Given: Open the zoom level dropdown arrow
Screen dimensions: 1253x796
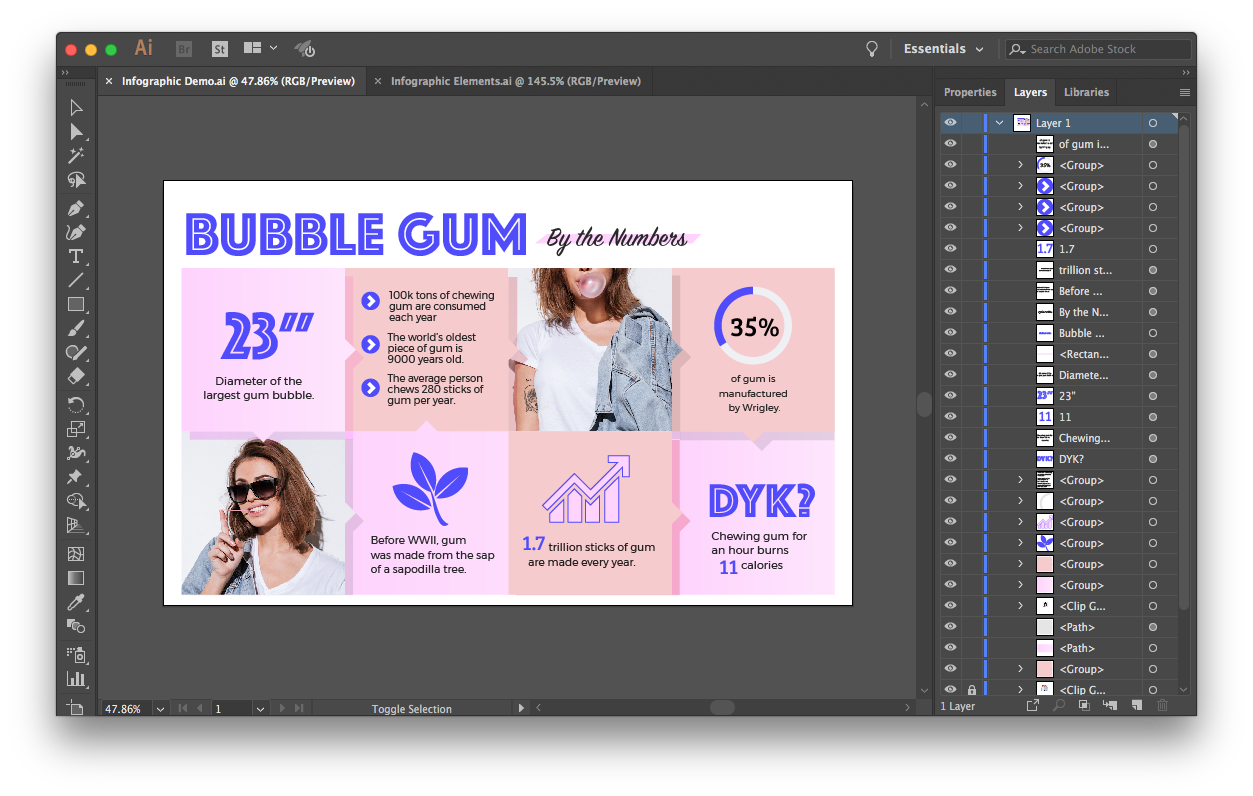Looking at the screenshot, I should point(160,708).
